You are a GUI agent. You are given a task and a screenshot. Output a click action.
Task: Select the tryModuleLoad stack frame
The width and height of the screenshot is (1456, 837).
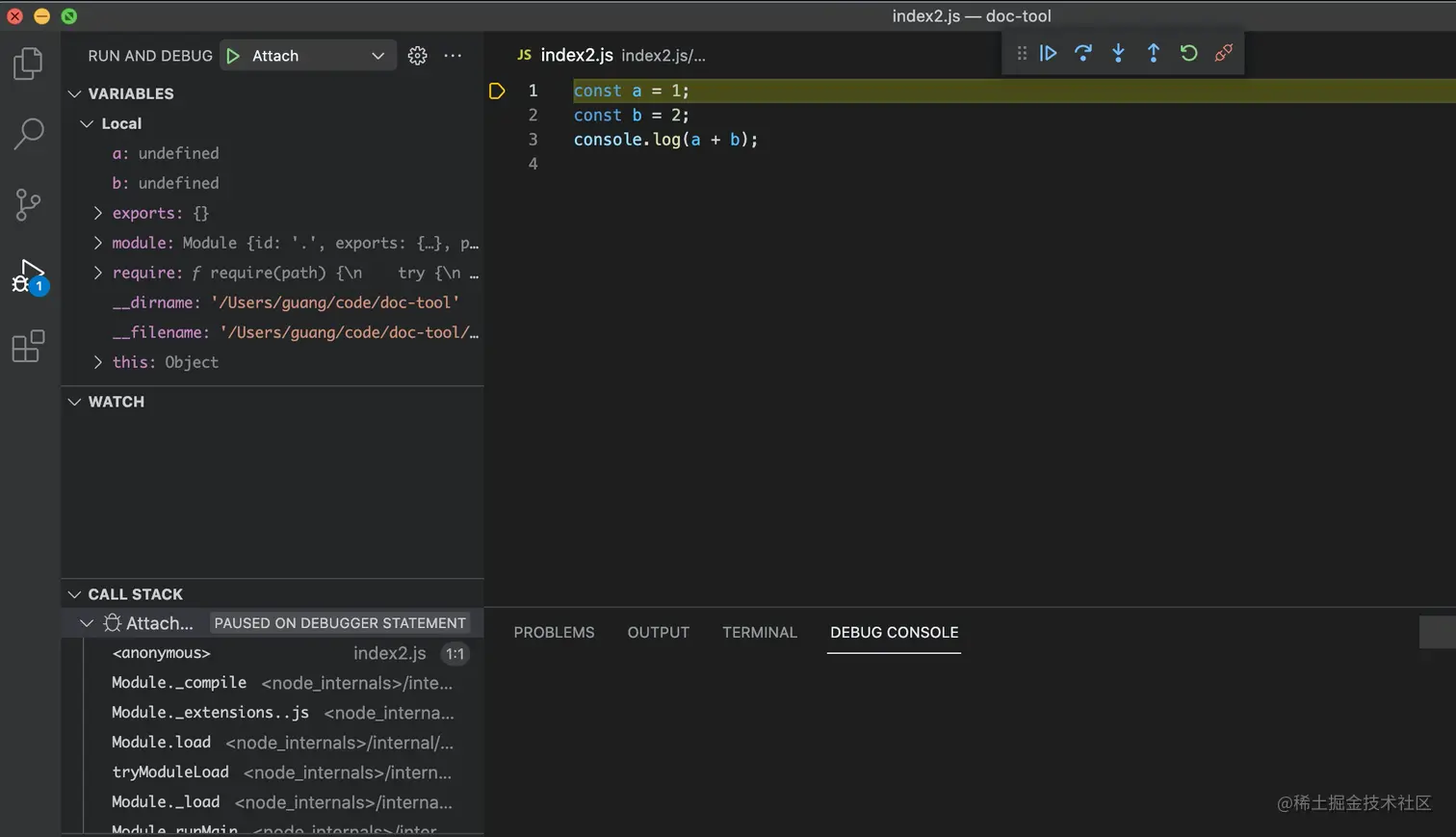click(x=273, y=772)
